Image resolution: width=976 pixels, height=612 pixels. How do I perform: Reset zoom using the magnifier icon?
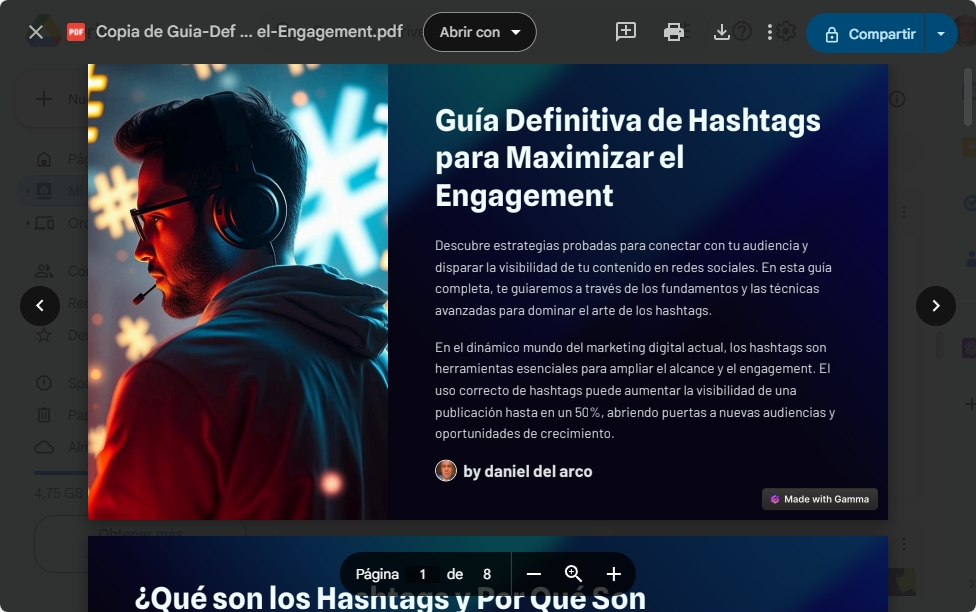pyautogui.click(x=574, y=574)
